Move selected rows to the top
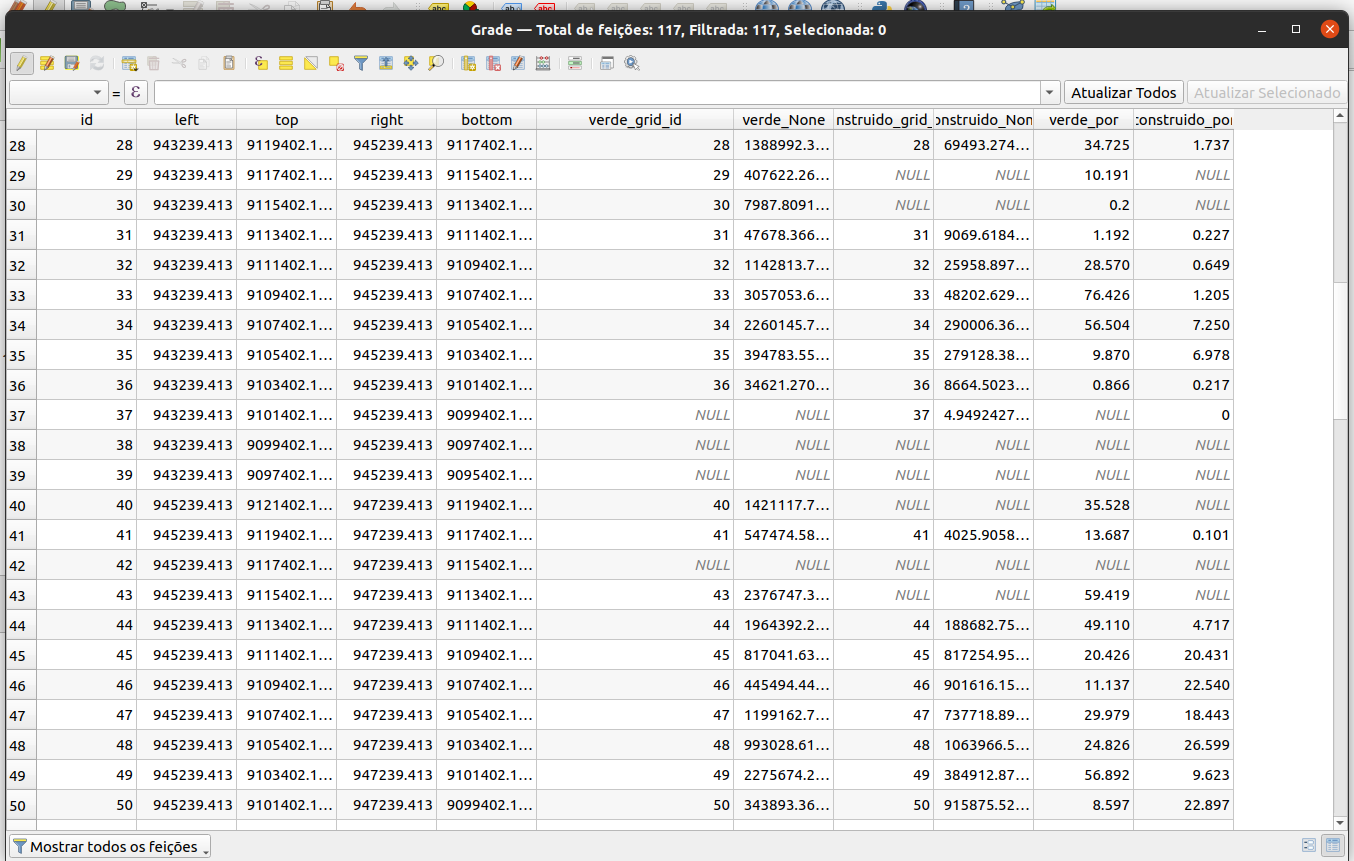Screen dimensions: 1354x861 click(386, 63)
